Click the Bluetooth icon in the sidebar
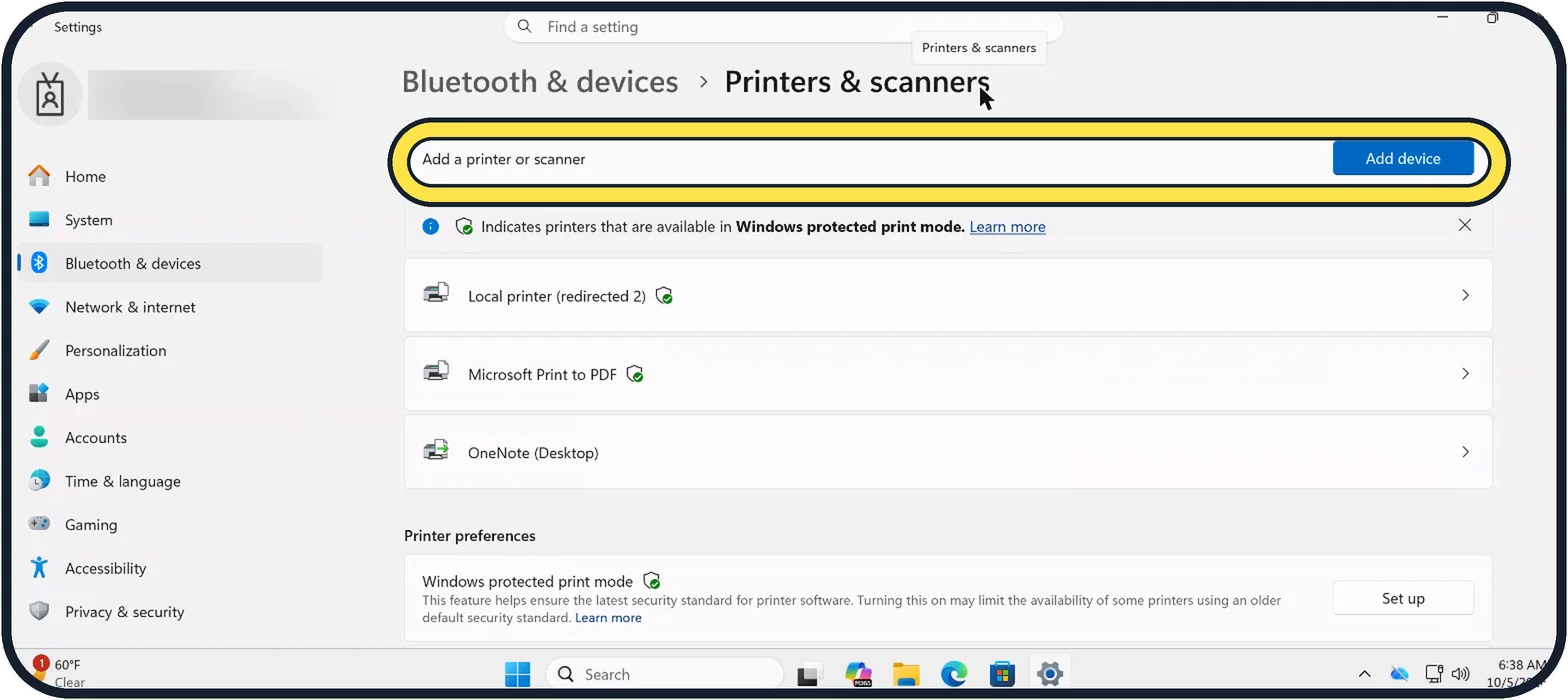 click(39, 263)
